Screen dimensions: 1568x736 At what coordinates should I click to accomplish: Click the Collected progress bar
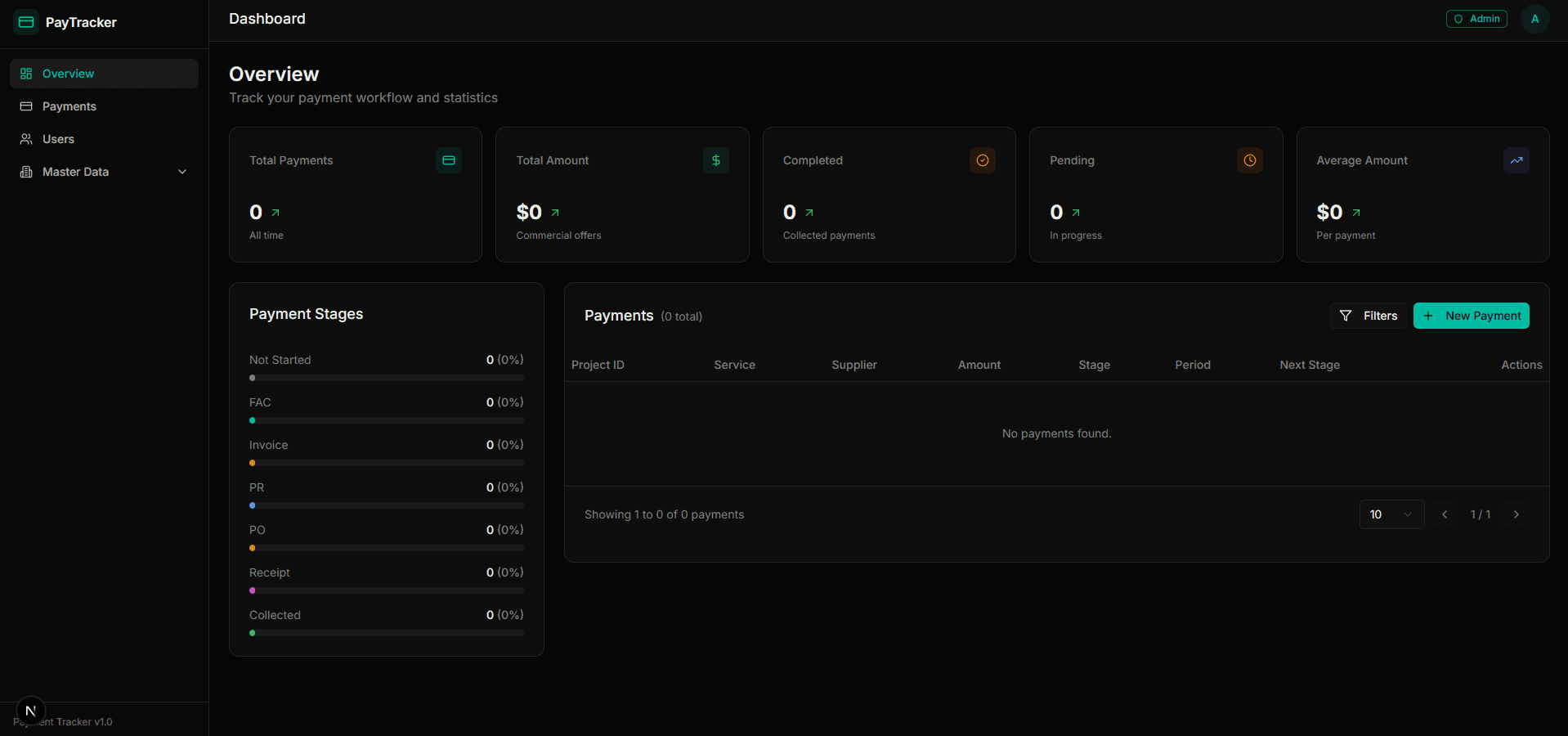pyautogui.click(x=387, y=633)
